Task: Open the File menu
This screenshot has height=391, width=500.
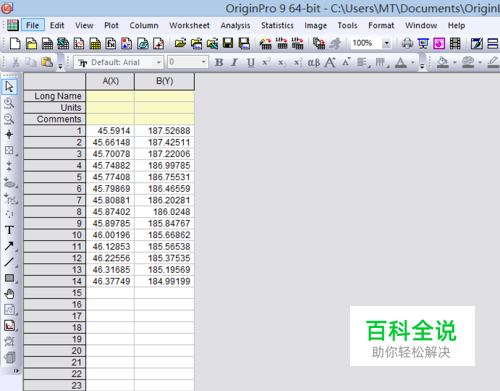Action: pyautogui.click(x=33, y=25)
